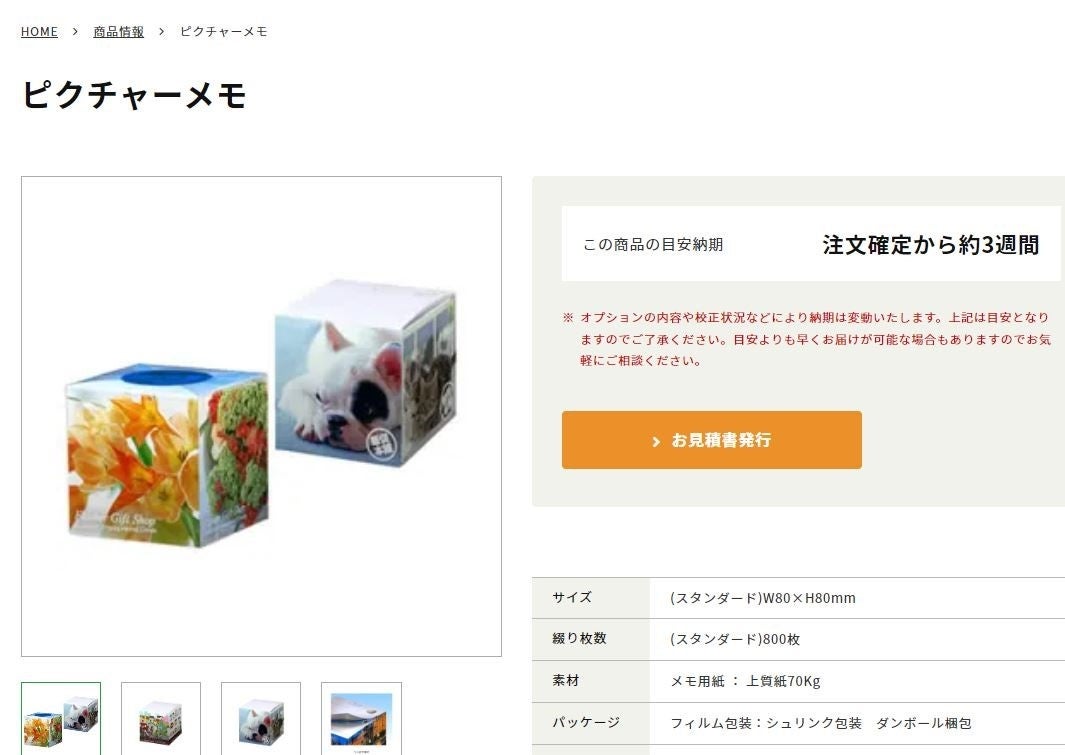Click the arrow icon in お見積書発行 button
Viewport: 1065px width, 755px height.
click(x=656, y=441)
